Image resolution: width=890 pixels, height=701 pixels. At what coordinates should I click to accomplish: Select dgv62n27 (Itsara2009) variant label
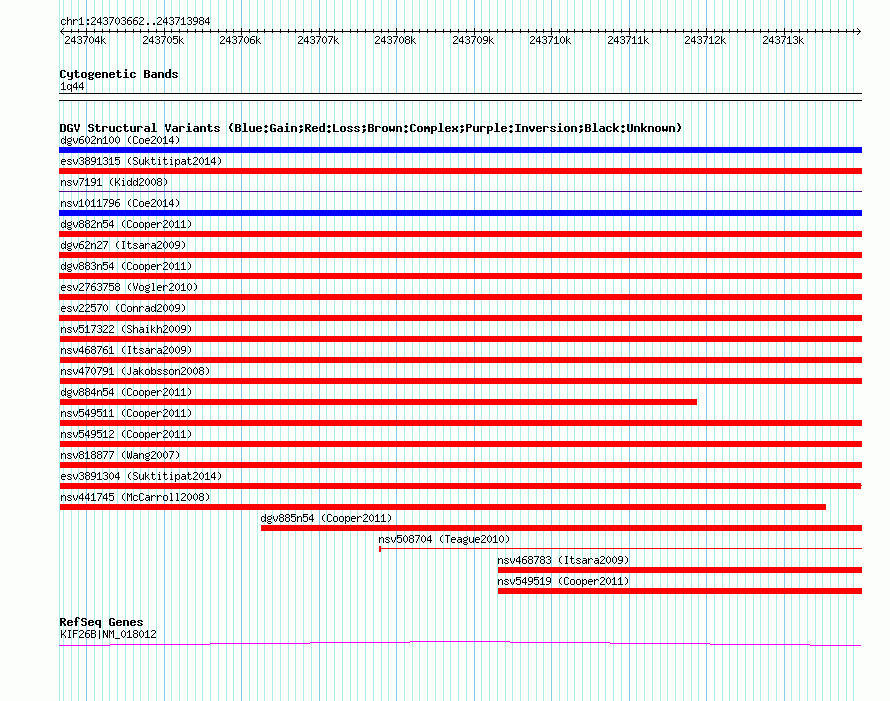pyautogui.click(x=123, y=245)
